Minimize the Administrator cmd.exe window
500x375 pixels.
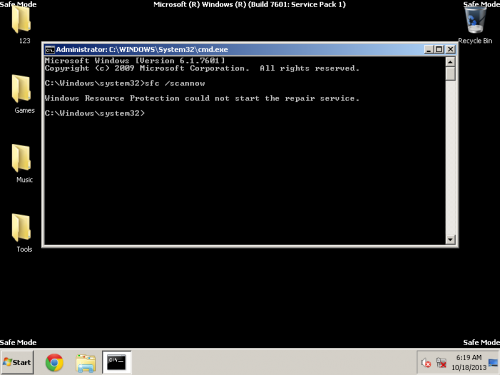pos(429,50)
